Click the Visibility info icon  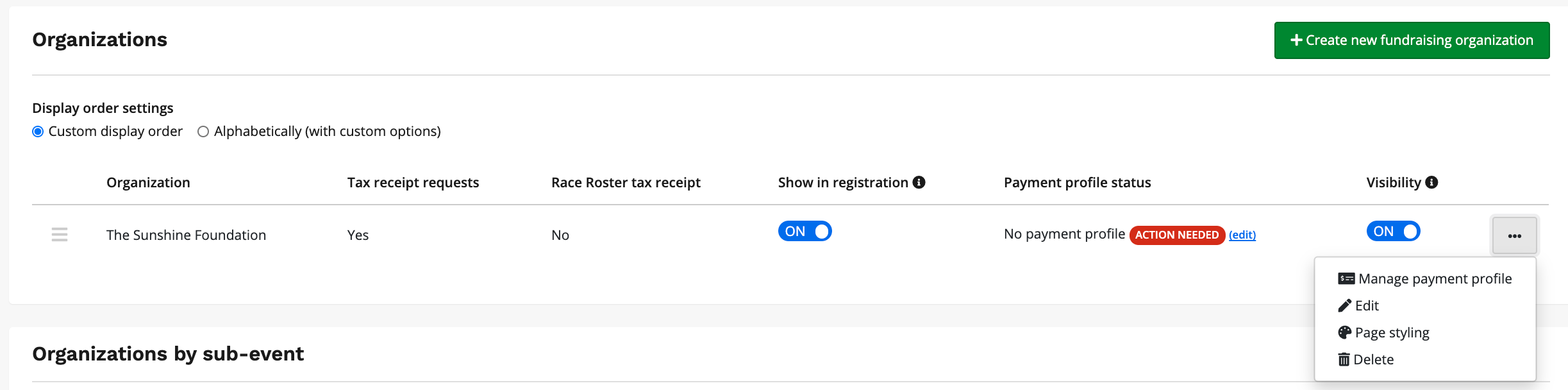click(x=1431, y=182)
